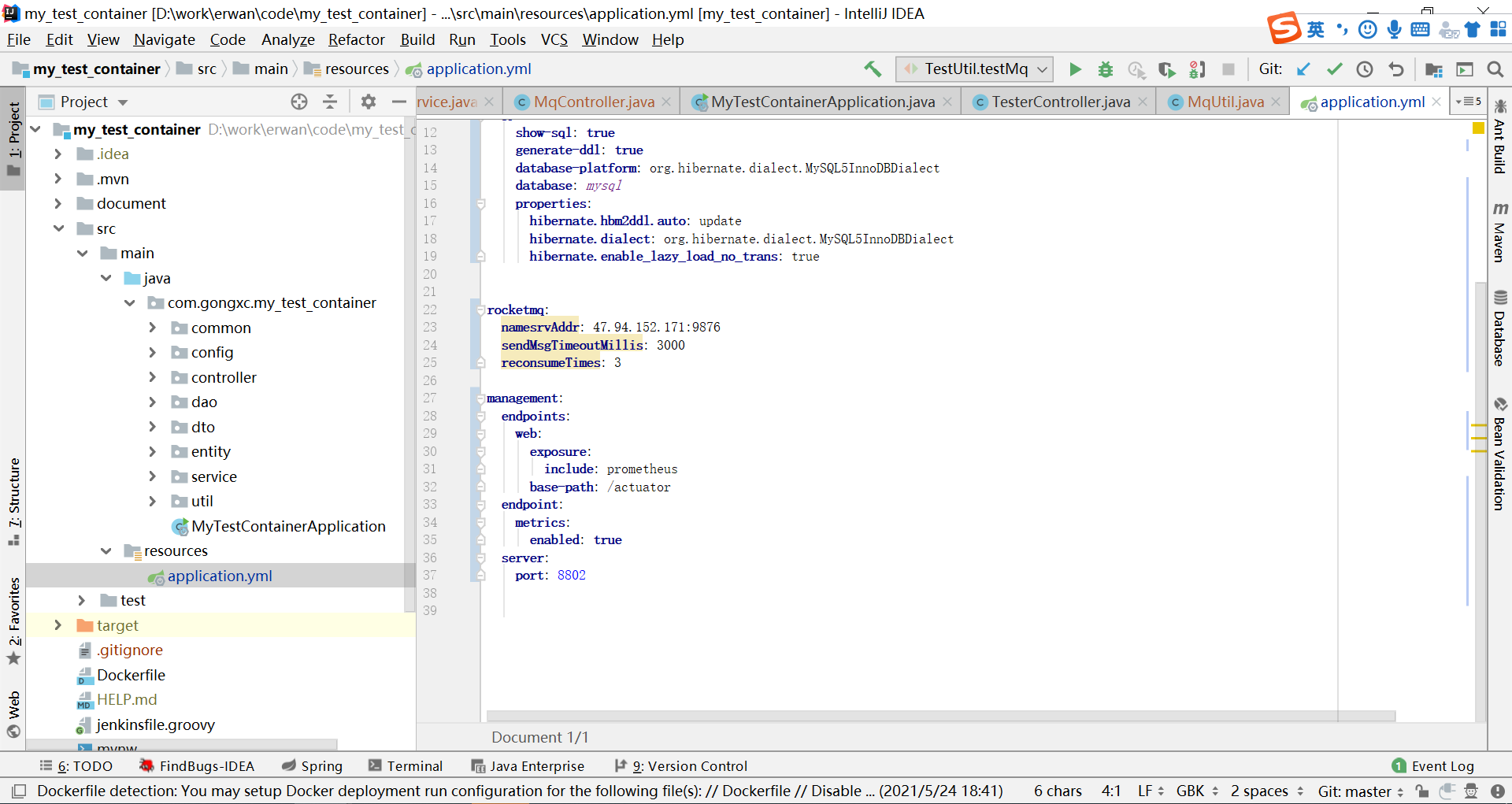The image size is (1512, 804).
Task: Toggle tool window bars icon in status bar corner
Action: coord(19,791)
